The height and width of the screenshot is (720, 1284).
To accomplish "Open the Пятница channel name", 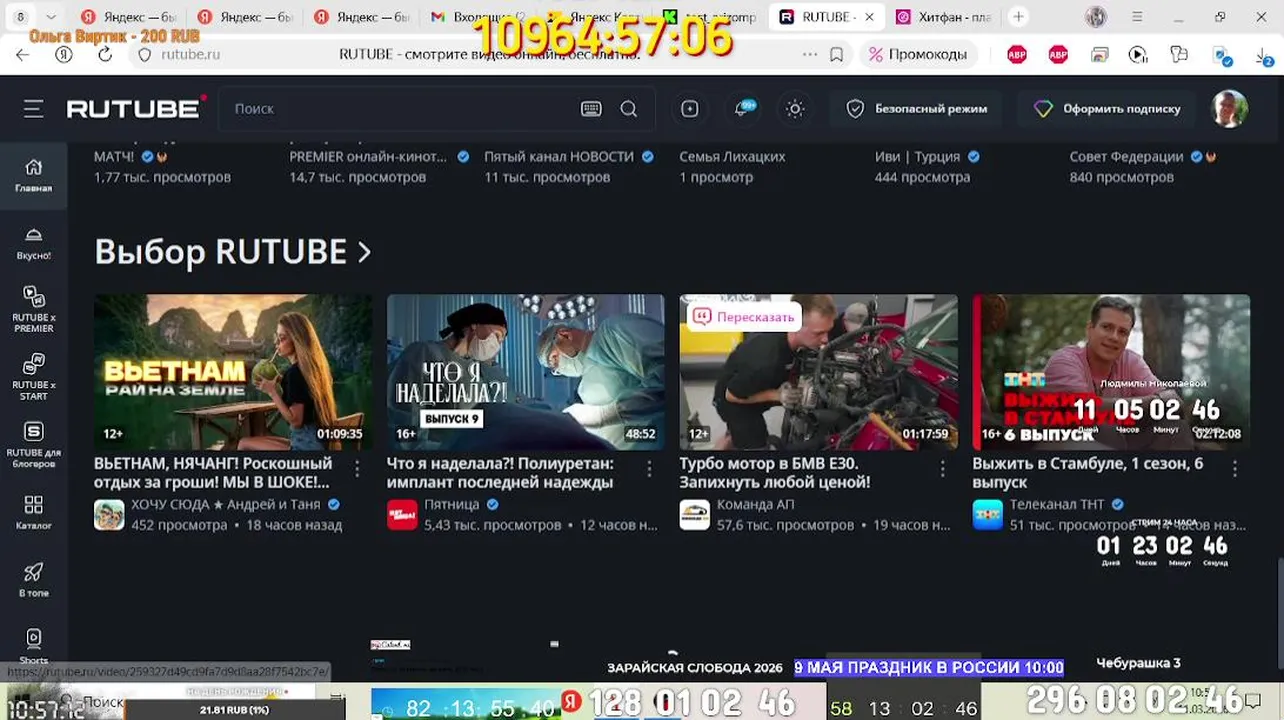I will [452, 505].
